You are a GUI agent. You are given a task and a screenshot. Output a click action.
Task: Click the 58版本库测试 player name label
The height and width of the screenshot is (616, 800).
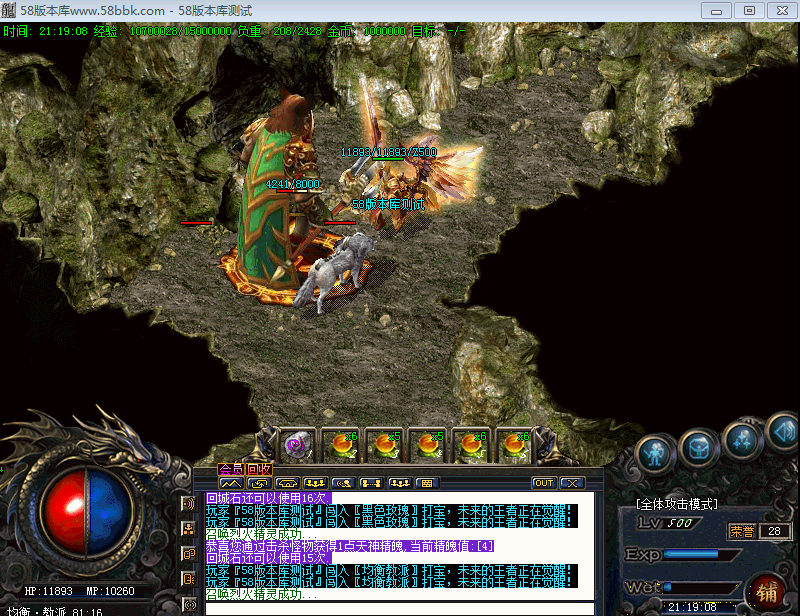click(388, 205)
